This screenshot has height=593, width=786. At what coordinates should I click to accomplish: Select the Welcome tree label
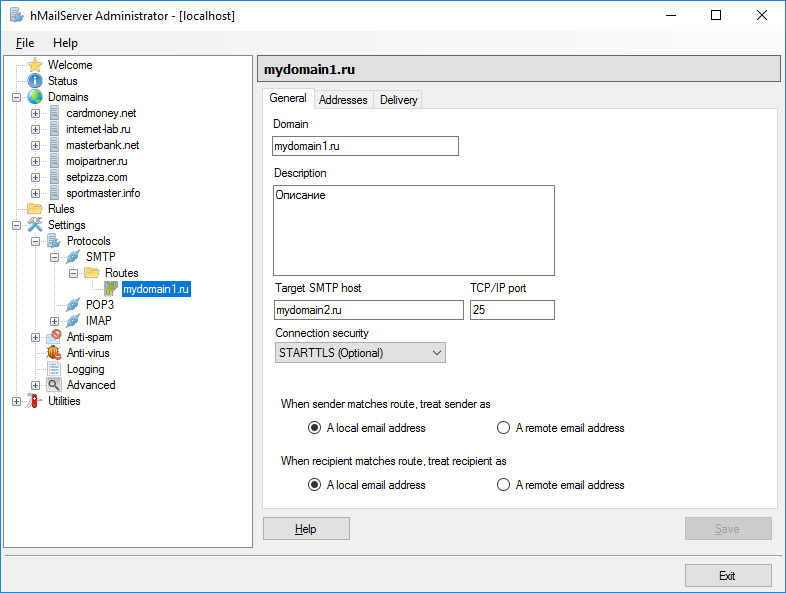click(70, 65)
